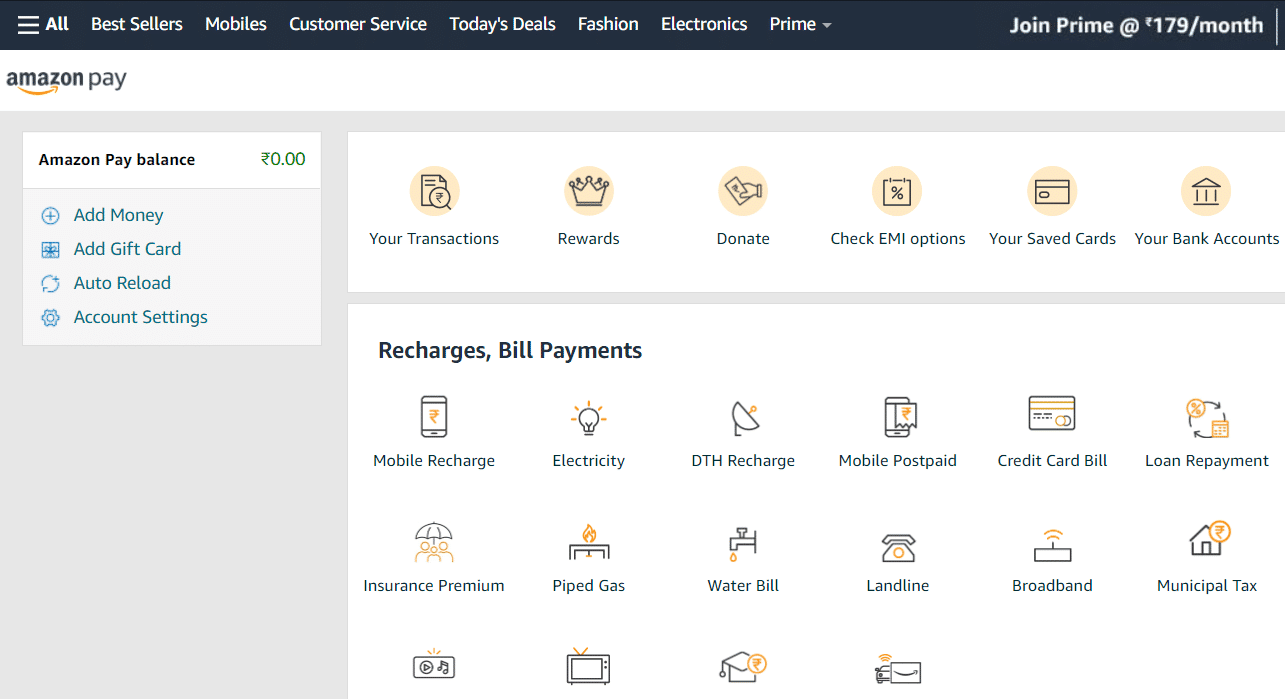
Task: Click the Mobile Recharge label
Action: point(434,461)
